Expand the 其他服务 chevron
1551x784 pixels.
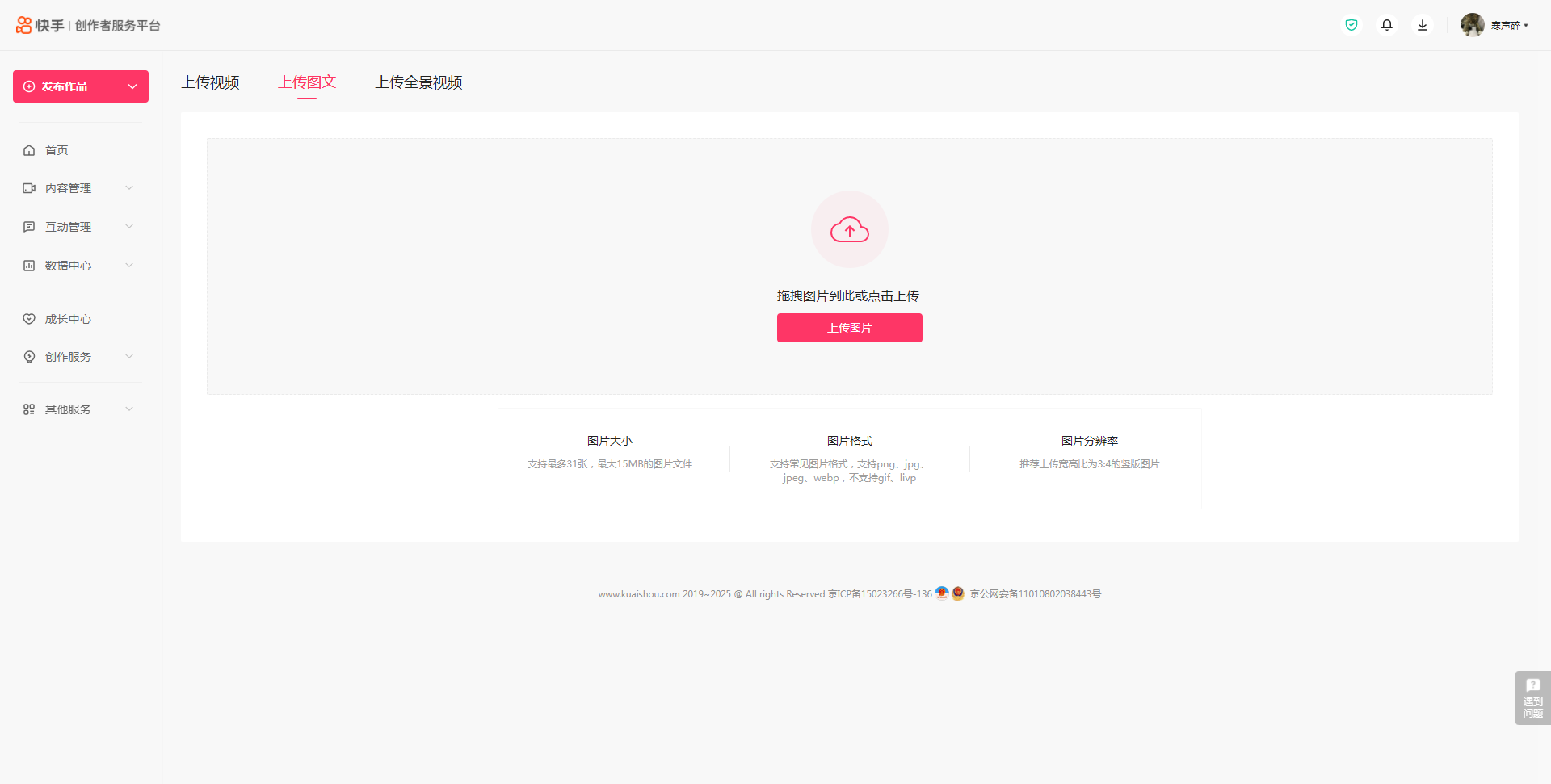129,409
